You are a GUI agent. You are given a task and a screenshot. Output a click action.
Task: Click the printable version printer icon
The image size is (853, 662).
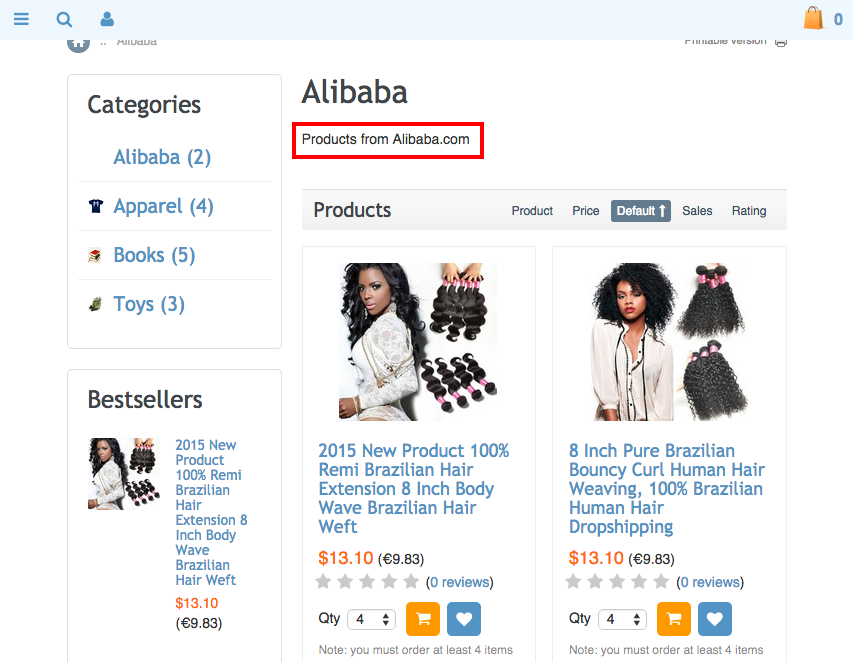tap(781, 41)
